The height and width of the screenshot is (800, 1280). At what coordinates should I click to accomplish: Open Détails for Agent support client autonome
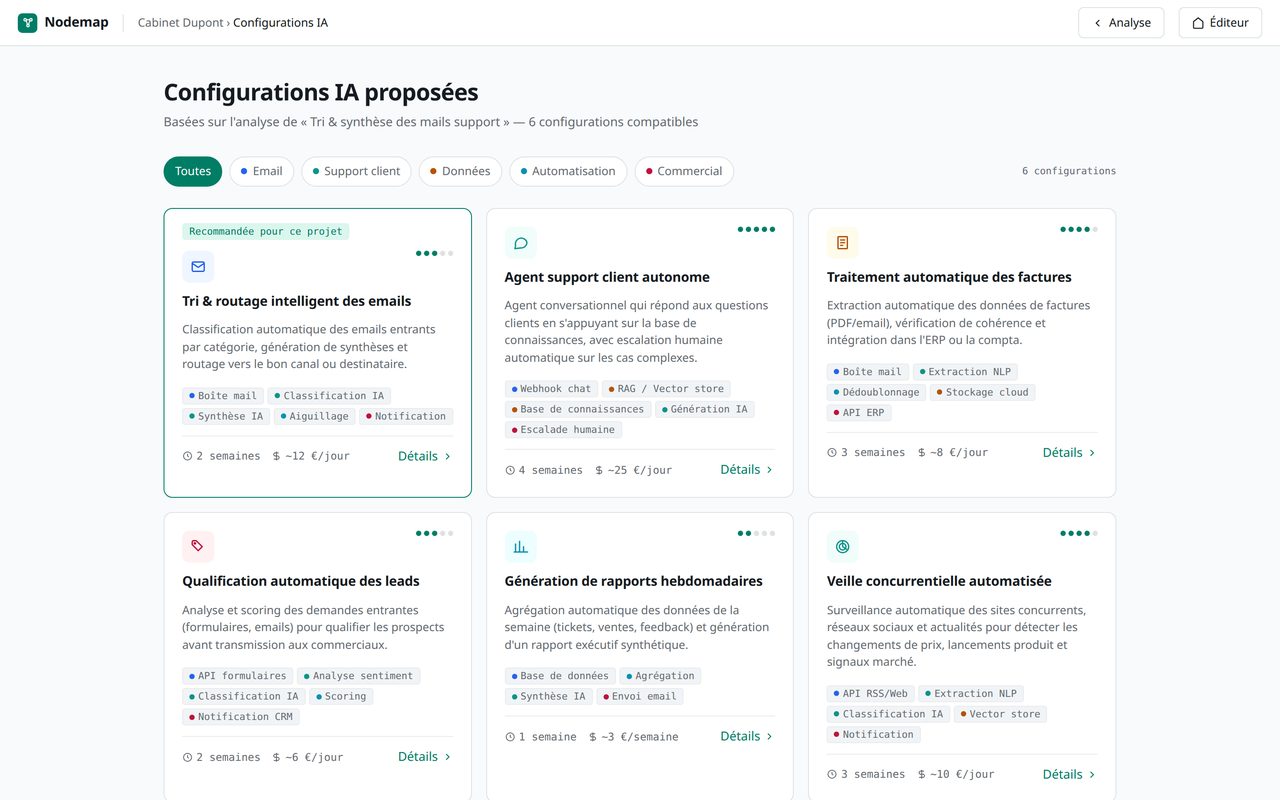[x=747, y=469]
